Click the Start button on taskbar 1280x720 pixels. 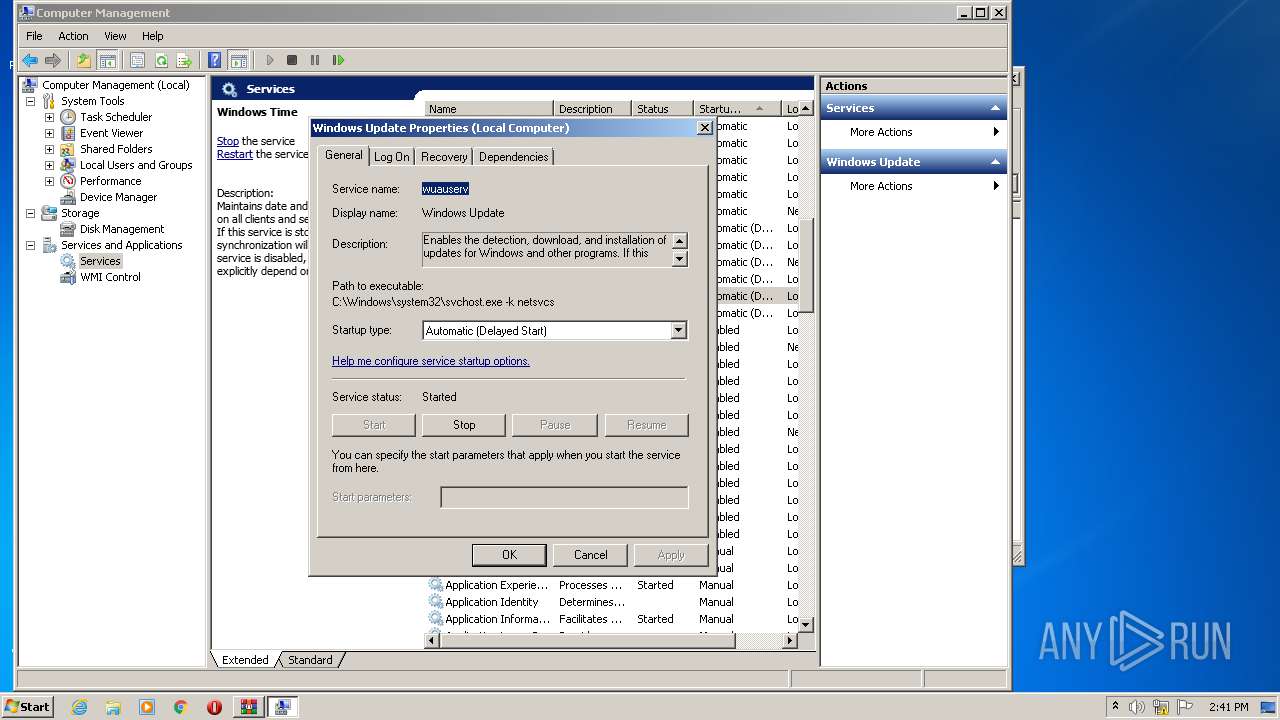click(x=27, y=707)
